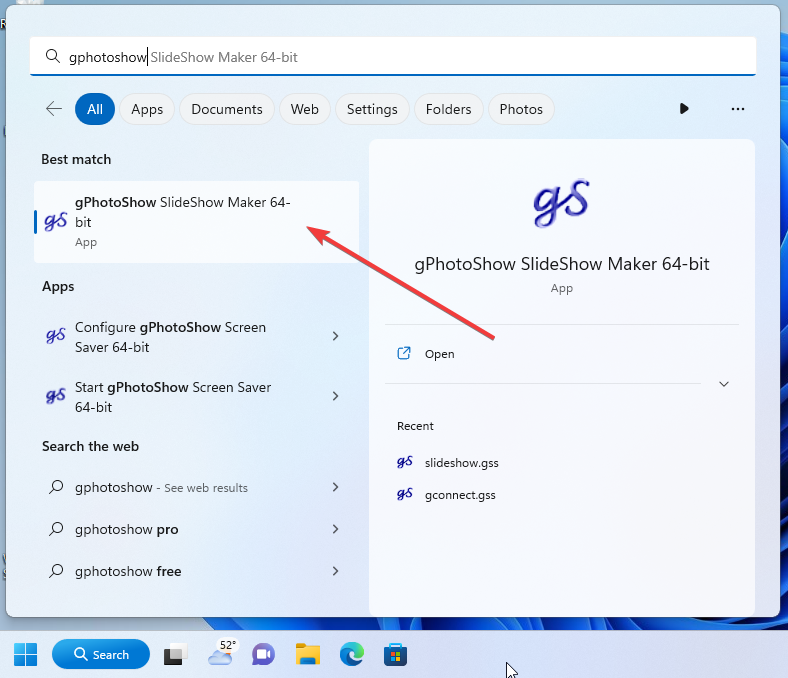The width and height of the screenshot is (788, 678).
Task: Switch to the Apps filter tab
Action: [x=147, y=109]
